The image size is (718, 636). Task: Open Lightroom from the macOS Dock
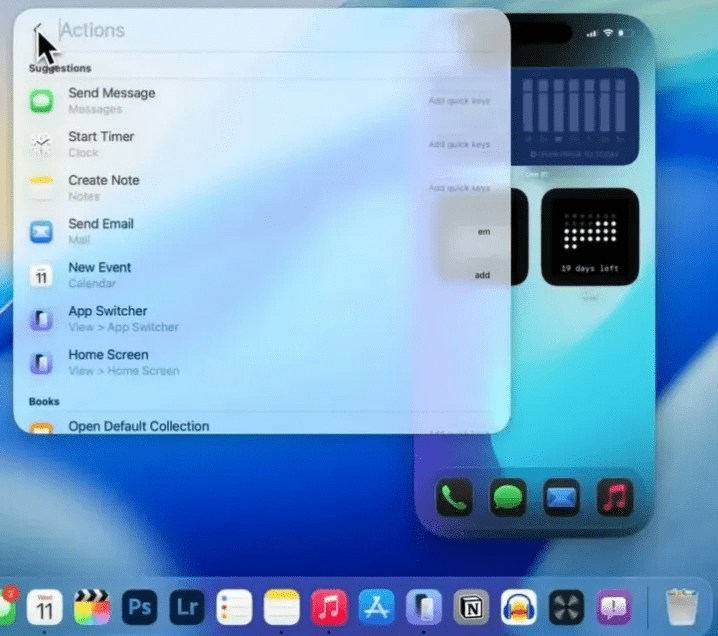tap(187, 606)
